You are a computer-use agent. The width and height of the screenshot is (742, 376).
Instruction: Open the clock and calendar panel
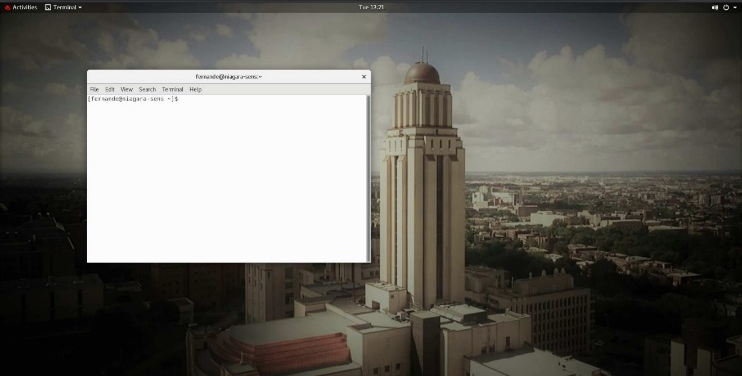click(x=371, y=7)
